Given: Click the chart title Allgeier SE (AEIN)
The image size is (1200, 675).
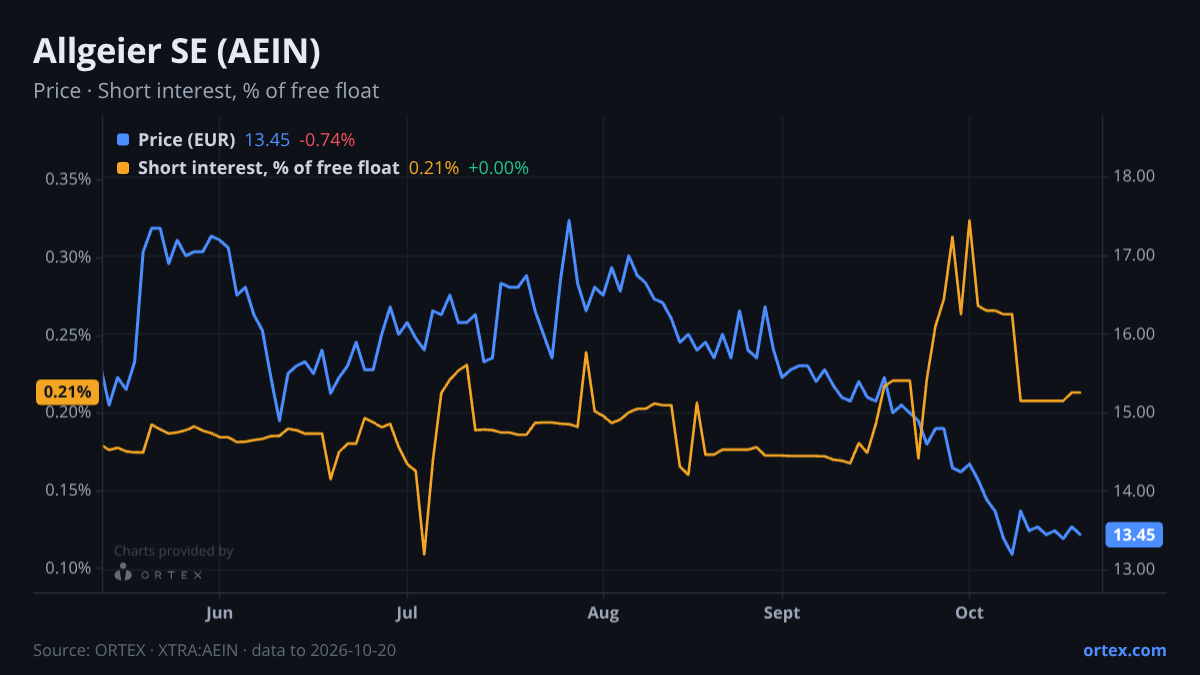Looking at the screenshot, I should 177,51.
